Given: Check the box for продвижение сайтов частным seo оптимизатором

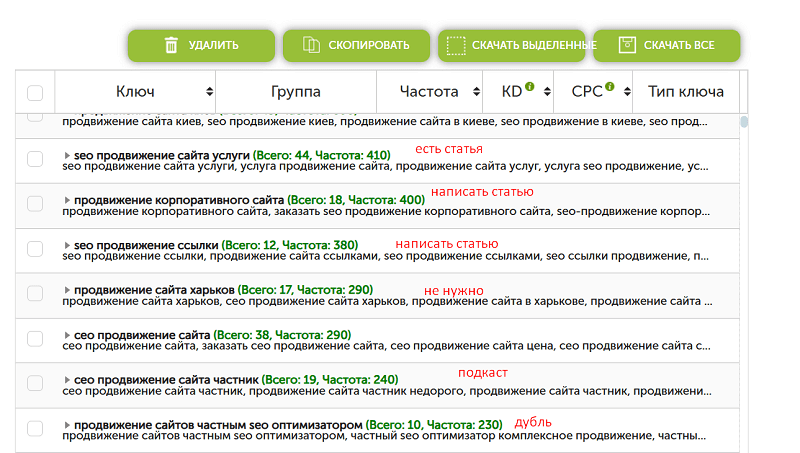Looking at the screenshot, I should [35, 429].
